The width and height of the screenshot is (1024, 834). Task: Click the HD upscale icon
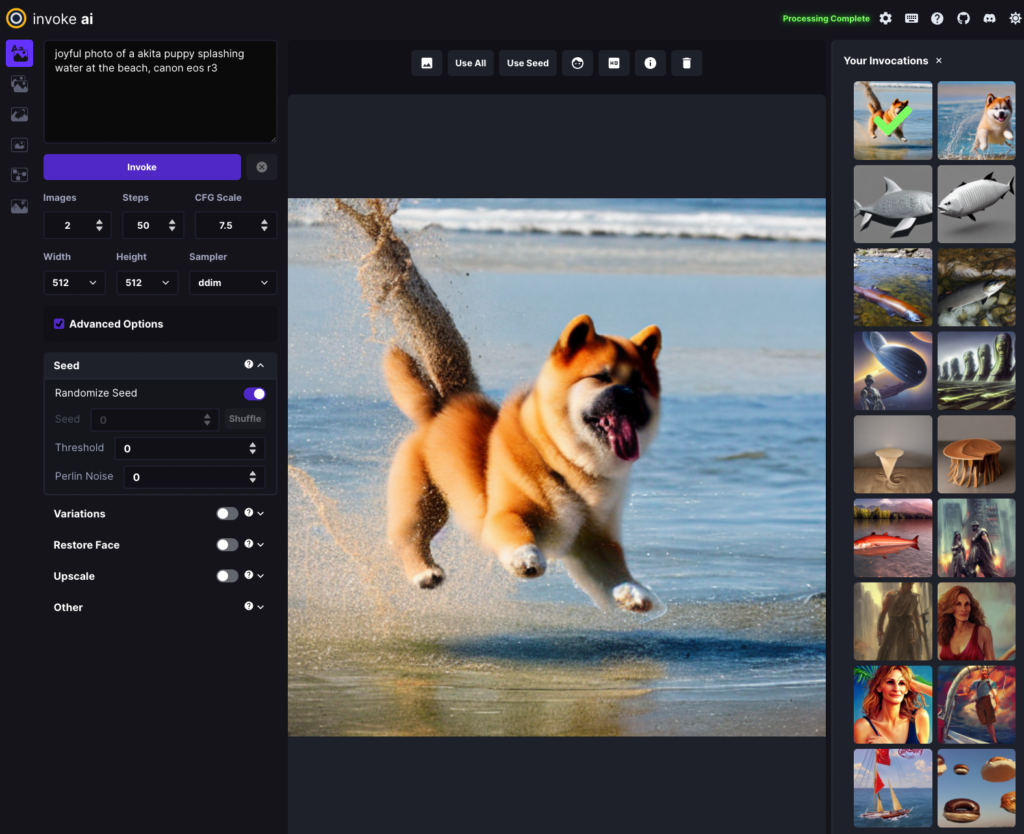pyautogui.click(x=614, y=63)
